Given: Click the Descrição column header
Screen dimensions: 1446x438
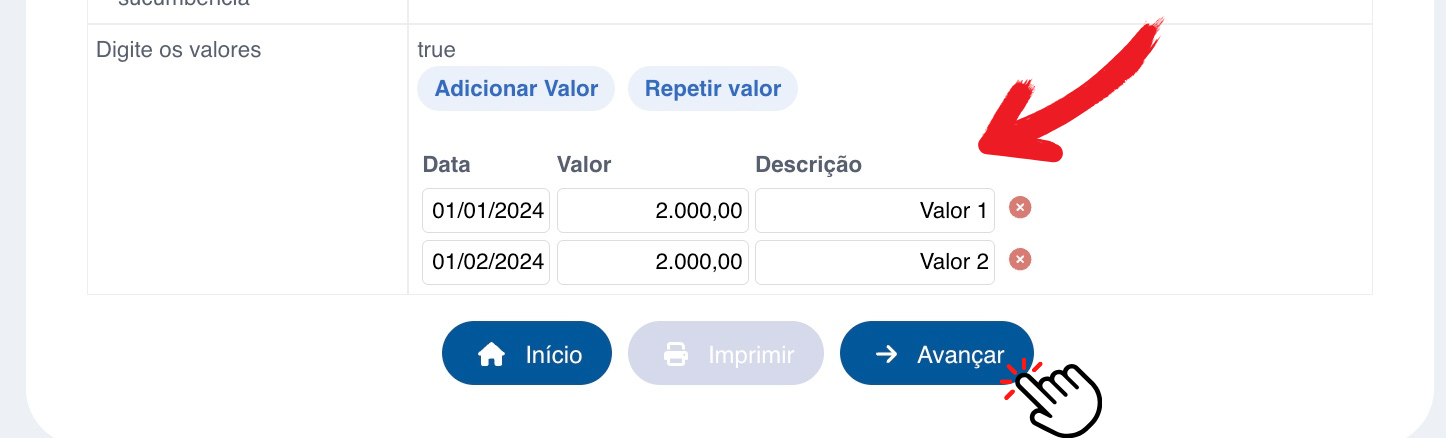Looking at the screenshot, I should click(x=808, y=164).
